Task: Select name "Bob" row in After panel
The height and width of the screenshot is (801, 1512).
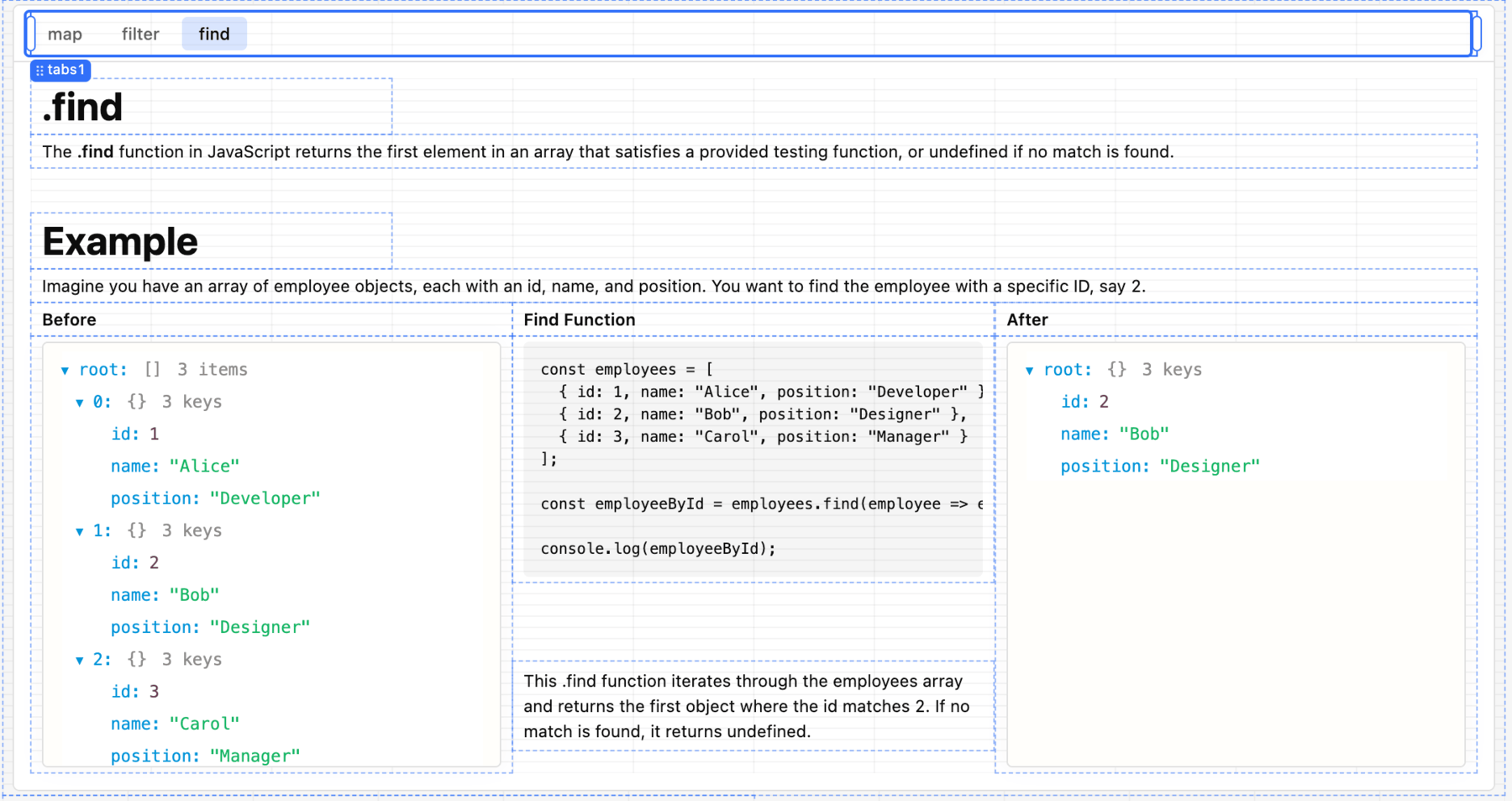Action: point(1115,435)
